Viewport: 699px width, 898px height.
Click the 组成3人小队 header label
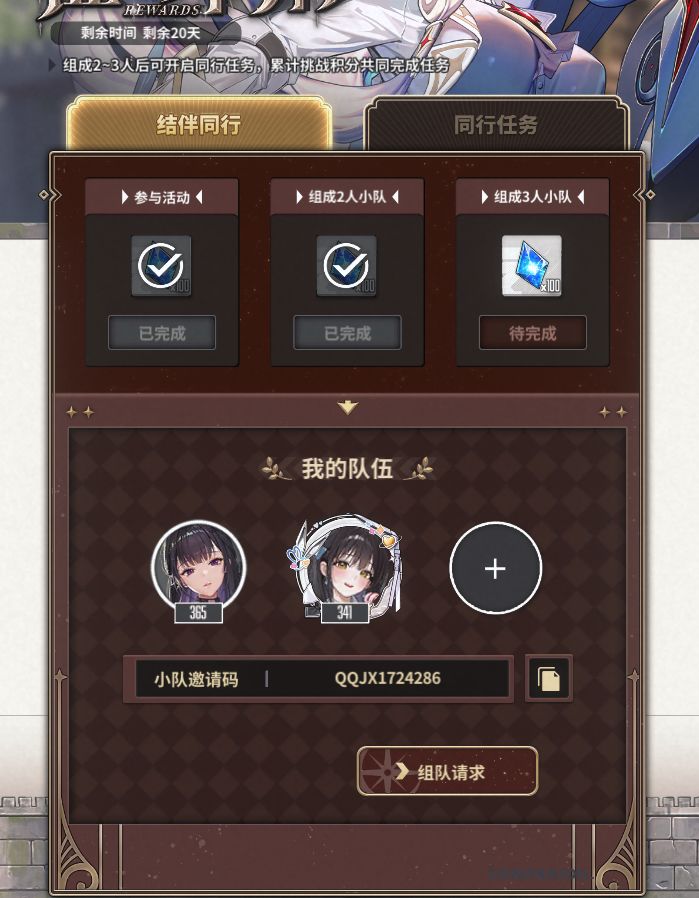pos(532,197)
